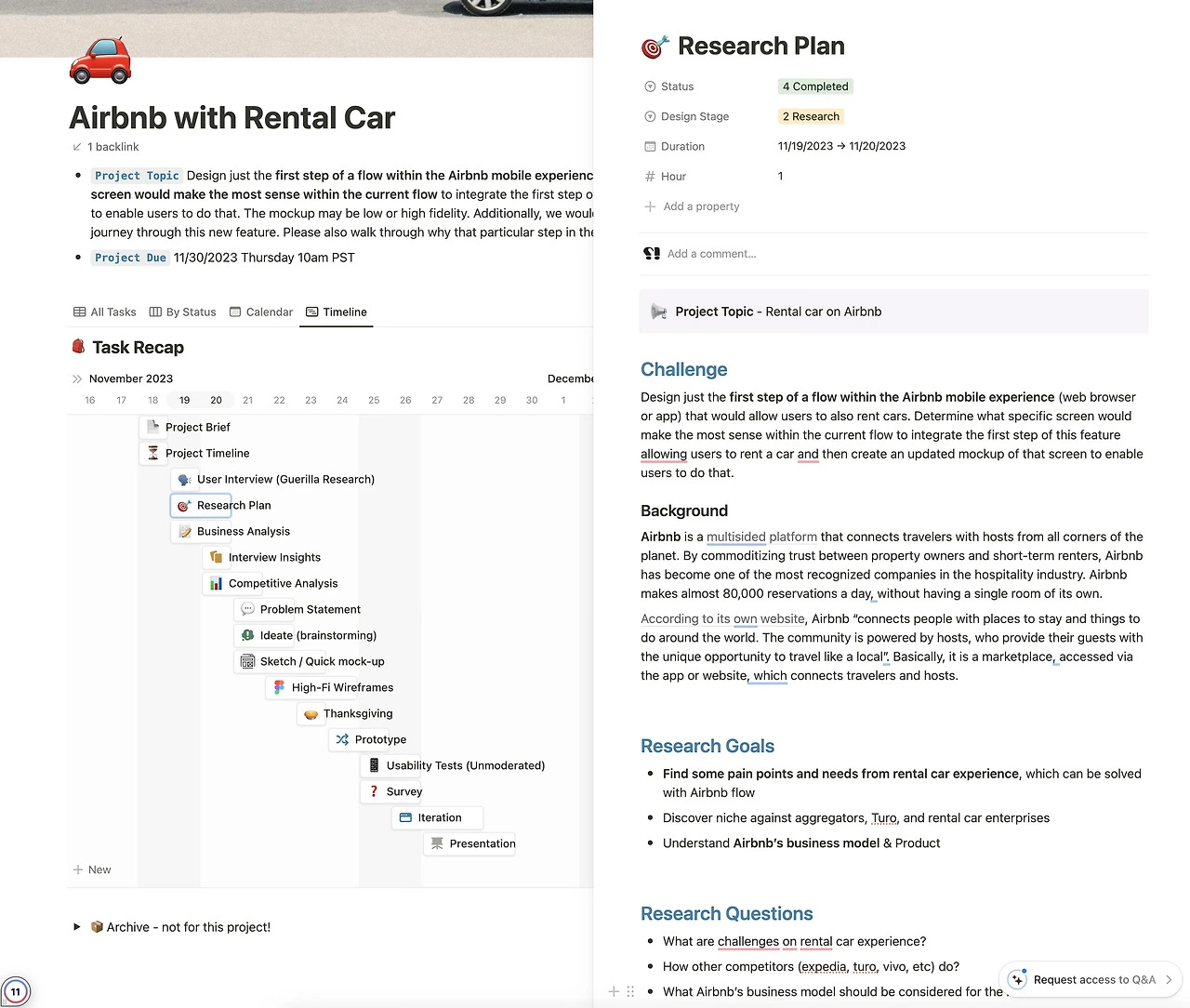This screenshot has height=1008, width=1190.
Task: Click the Usability Tests phone icon
Action: (x=375, y=765)
